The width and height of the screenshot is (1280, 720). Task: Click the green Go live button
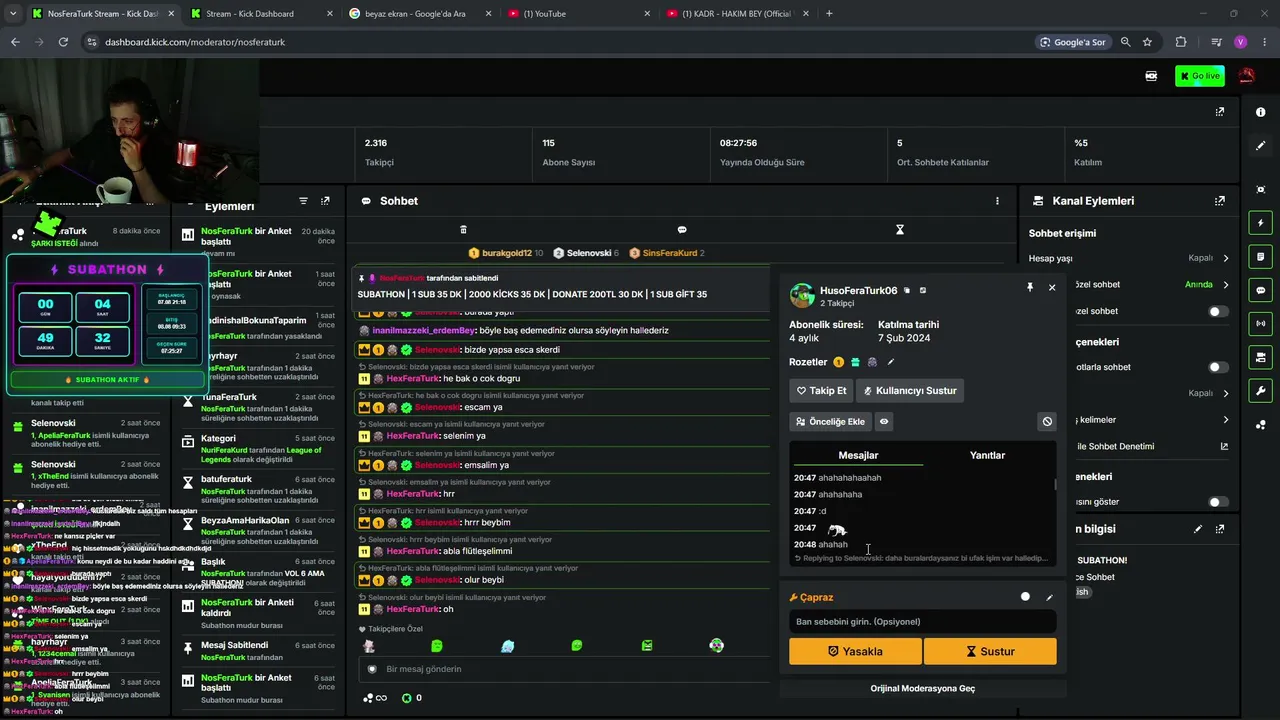tap(1200, 76)
